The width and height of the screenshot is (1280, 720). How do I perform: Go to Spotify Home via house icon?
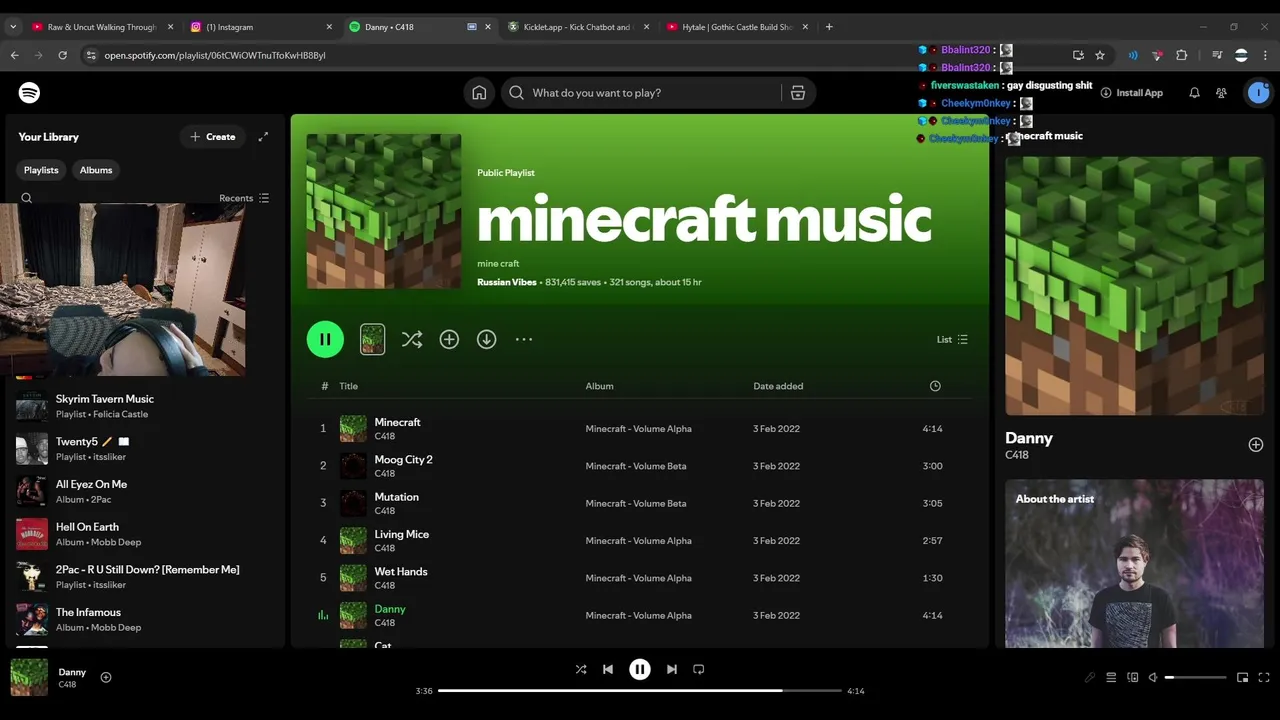click(479, 93)
